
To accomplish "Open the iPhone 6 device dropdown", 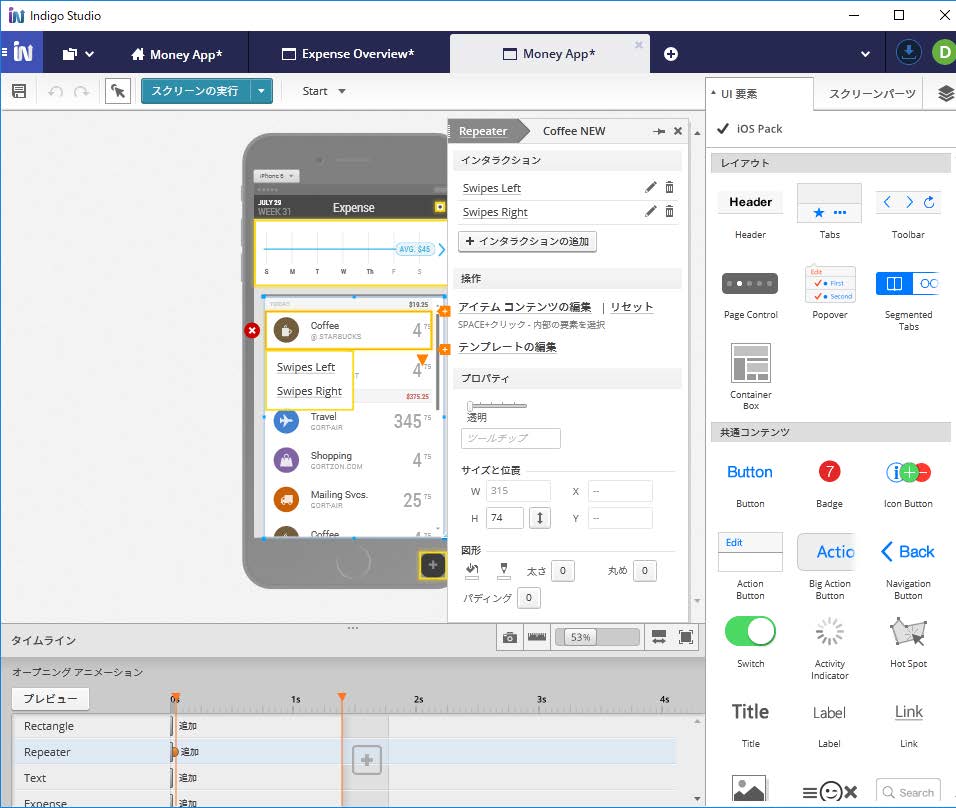I will (x=277, y=176).
